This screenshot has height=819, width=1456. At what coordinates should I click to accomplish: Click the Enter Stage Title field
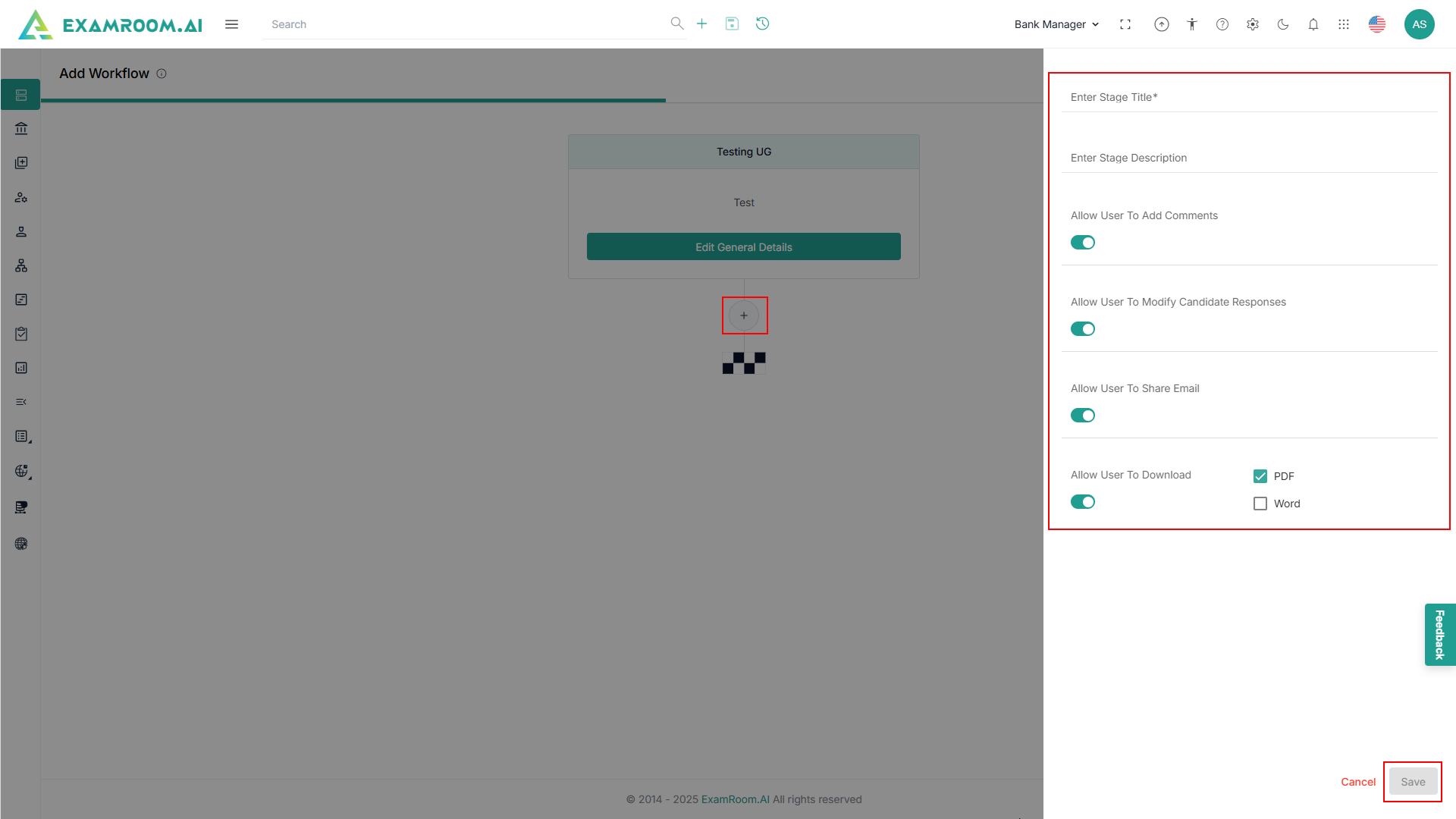click(x=1248, y=98)
